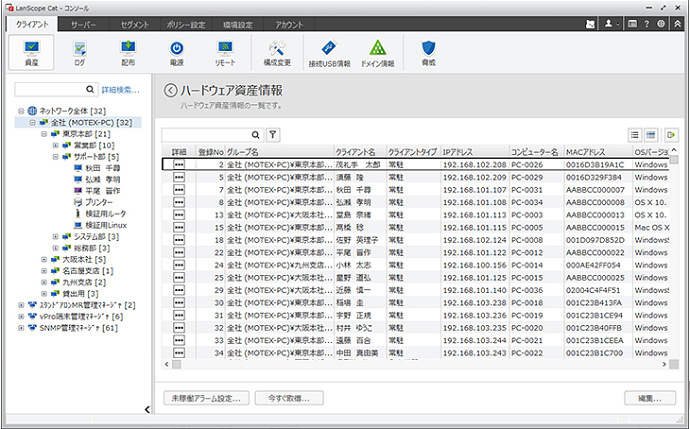Select プリンター in the tree

[99, 202]
